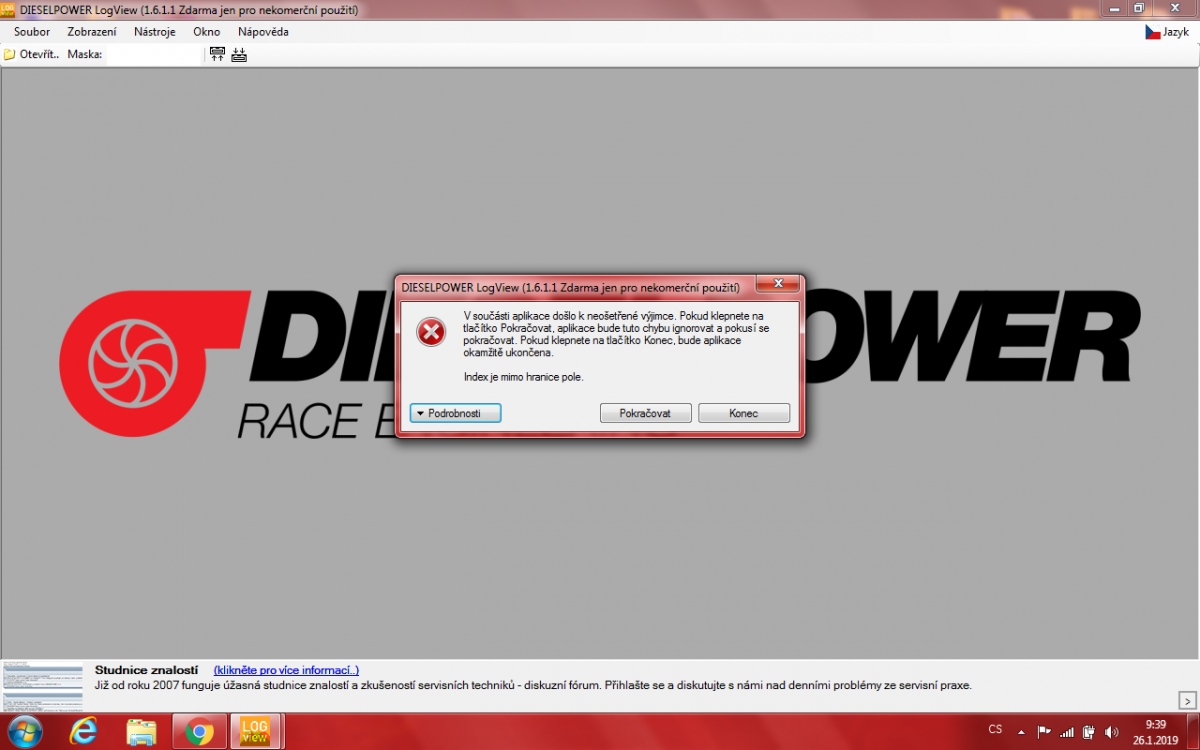Click the CS keyboard language indicator
This screenshot has width=1200, height=750.
995,730
